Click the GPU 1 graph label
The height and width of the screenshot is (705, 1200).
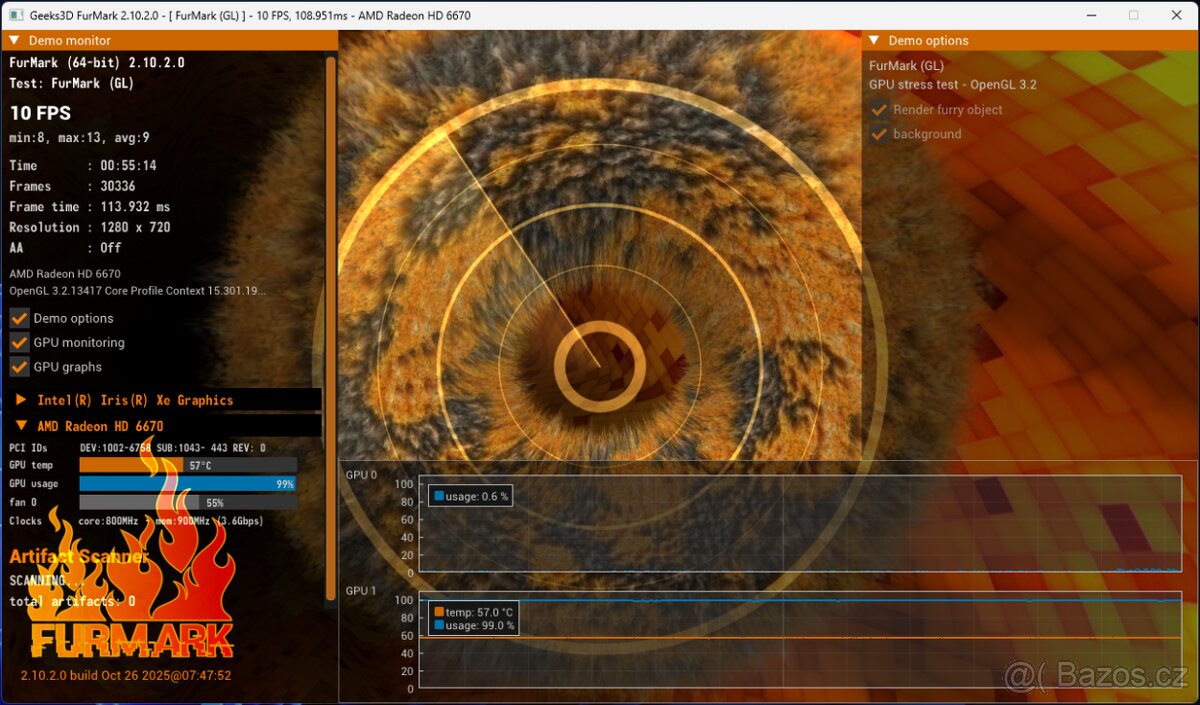point(361,591)
